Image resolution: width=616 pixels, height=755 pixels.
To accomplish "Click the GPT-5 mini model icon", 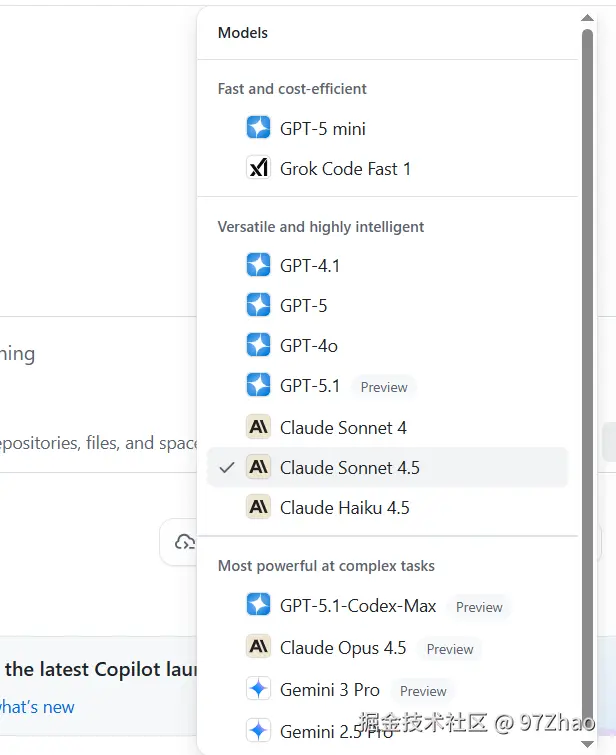I will tap(258, 128).
